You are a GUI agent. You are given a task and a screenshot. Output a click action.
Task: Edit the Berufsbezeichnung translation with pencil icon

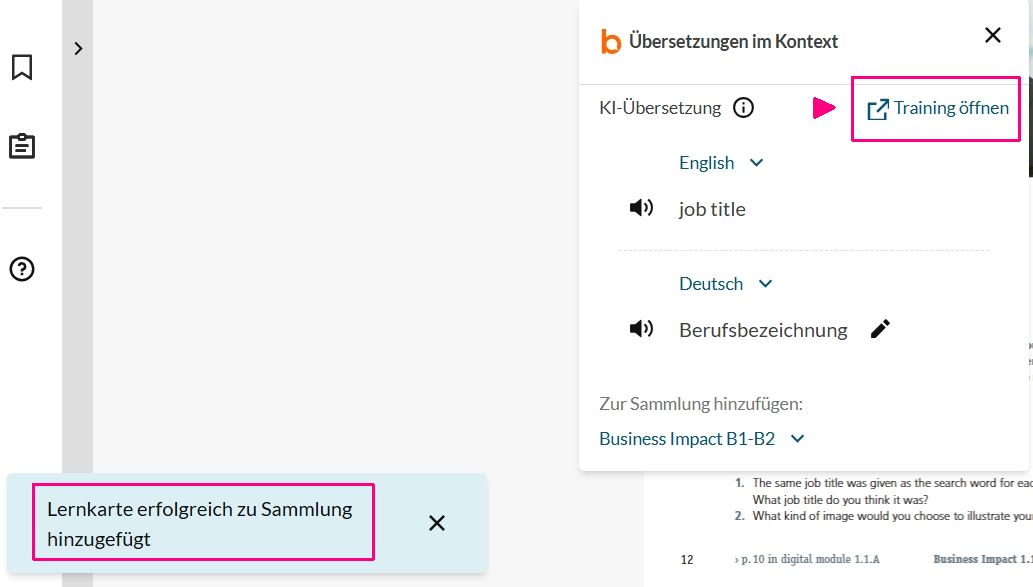[880, 329]
